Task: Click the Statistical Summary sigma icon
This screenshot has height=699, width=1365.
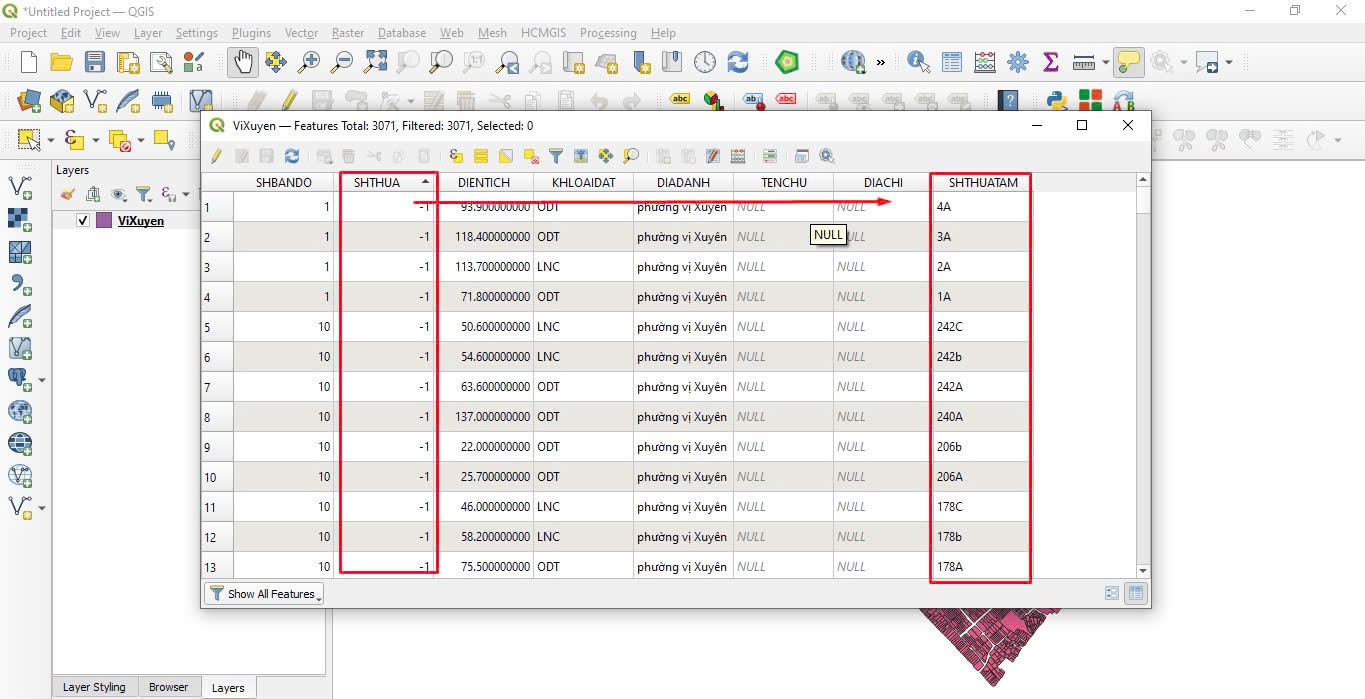Action: pos(1050,62)
